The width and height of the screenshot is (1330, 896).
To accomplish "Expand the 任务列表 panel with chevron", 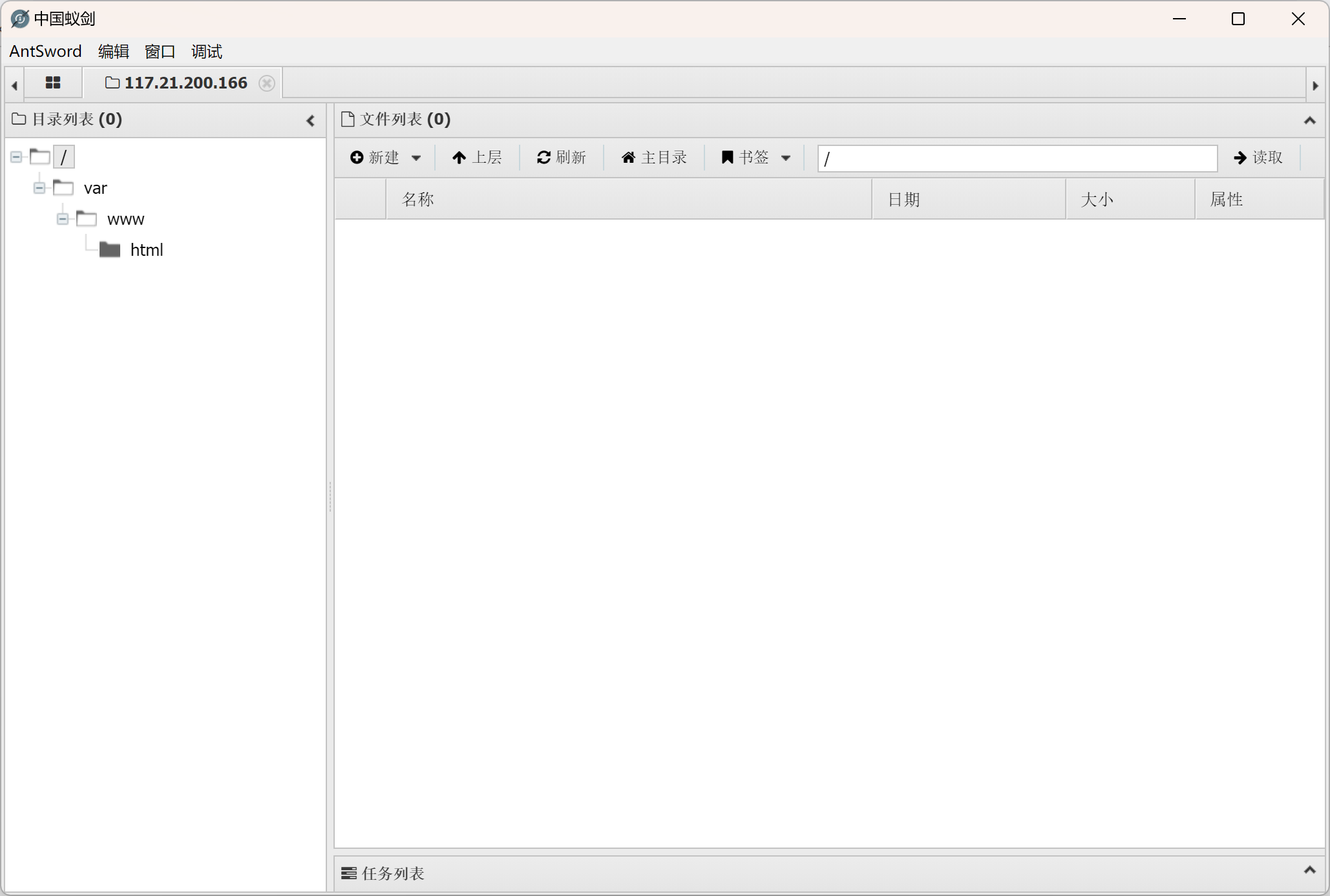I will [x=1309, y=870].
